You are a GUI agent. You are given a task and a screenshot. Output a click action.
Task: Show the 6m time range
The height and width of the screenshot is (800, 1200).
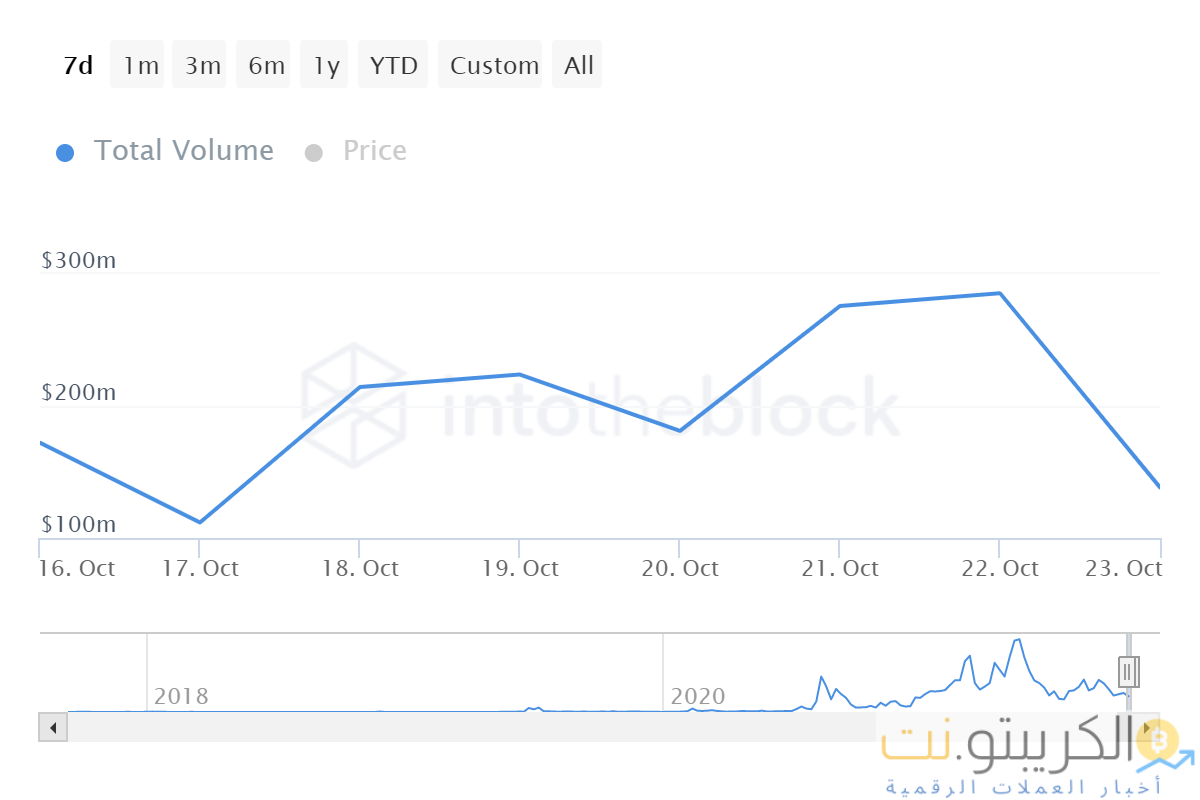(266, 66)
